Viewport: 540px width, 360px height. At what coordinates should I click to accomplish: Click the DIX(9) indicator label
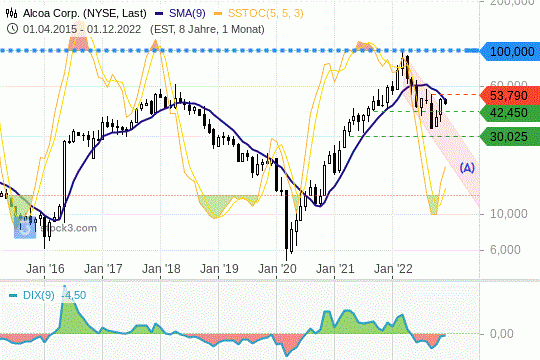[39, 295]
